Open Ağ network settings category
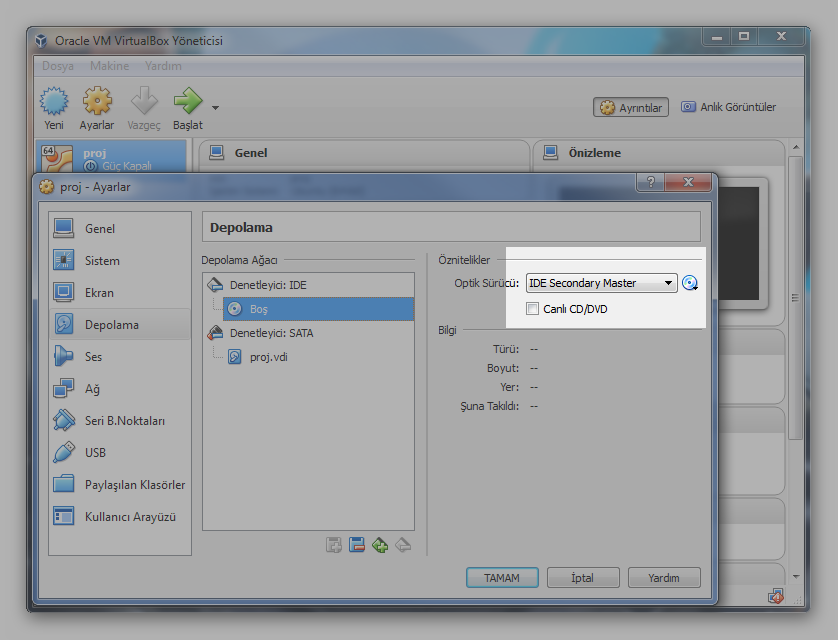Image resolution: width=838 pixels, height=640 pixels. 120,389
